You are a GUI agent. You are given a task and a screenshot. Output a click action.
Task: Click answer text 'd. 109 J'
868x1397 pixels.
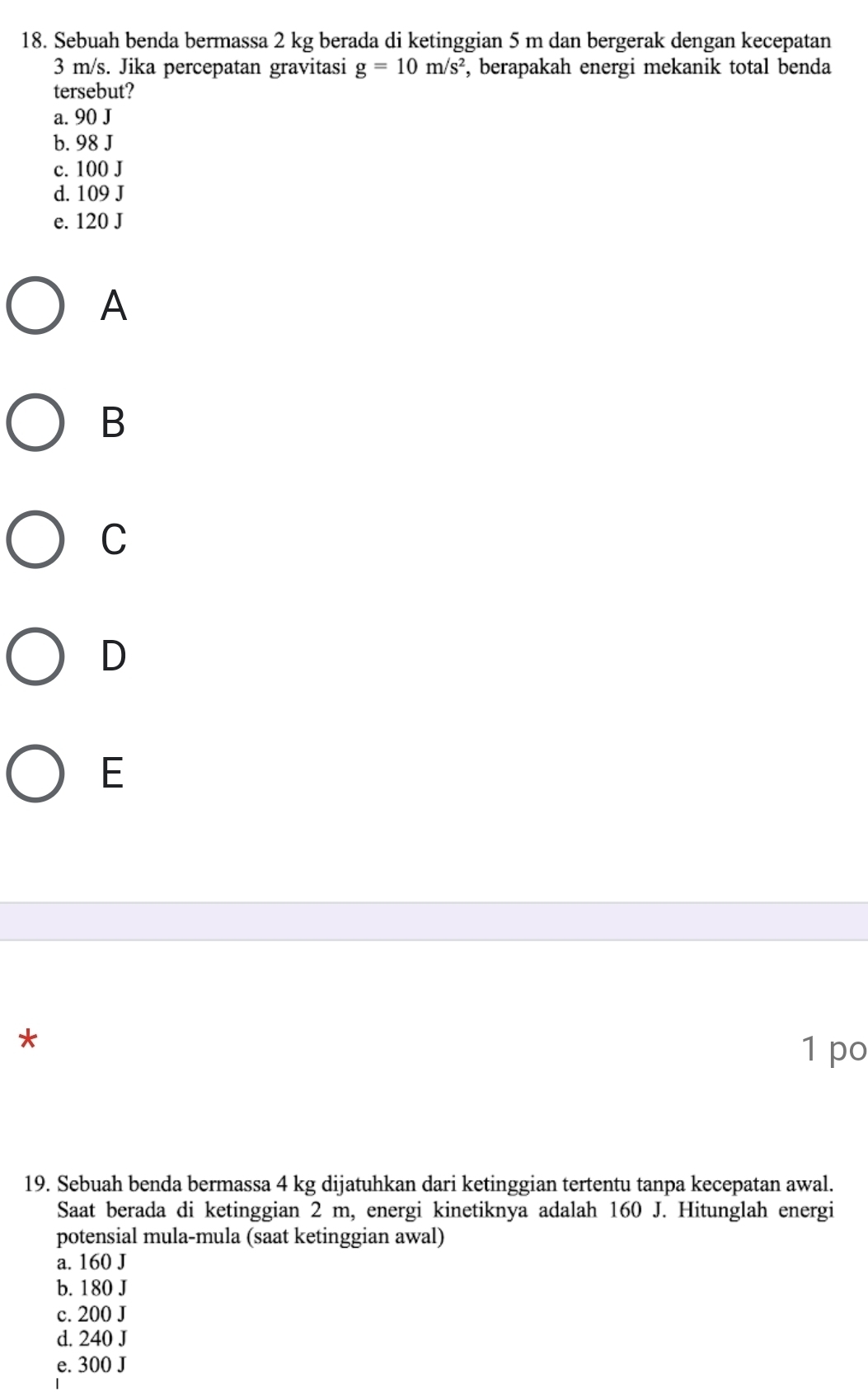[x=88, y=195]
